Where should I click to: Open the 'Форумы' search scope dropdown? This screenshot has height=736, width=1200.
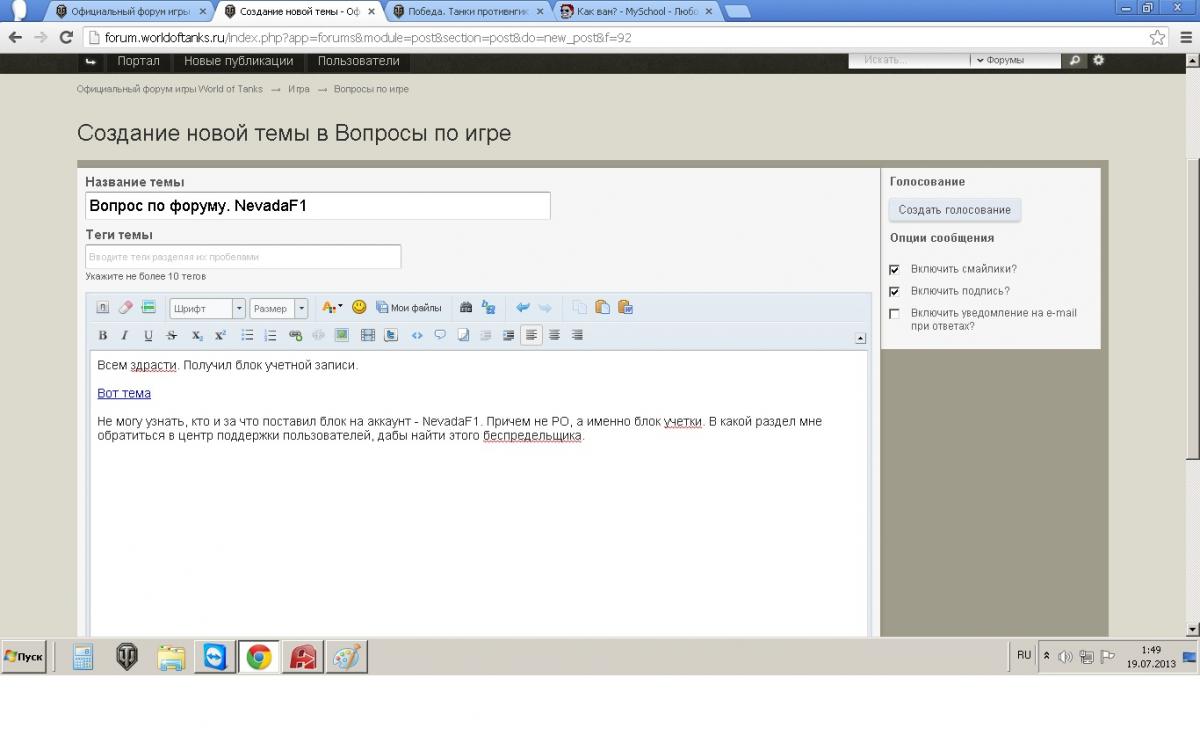click(1014, 60)
